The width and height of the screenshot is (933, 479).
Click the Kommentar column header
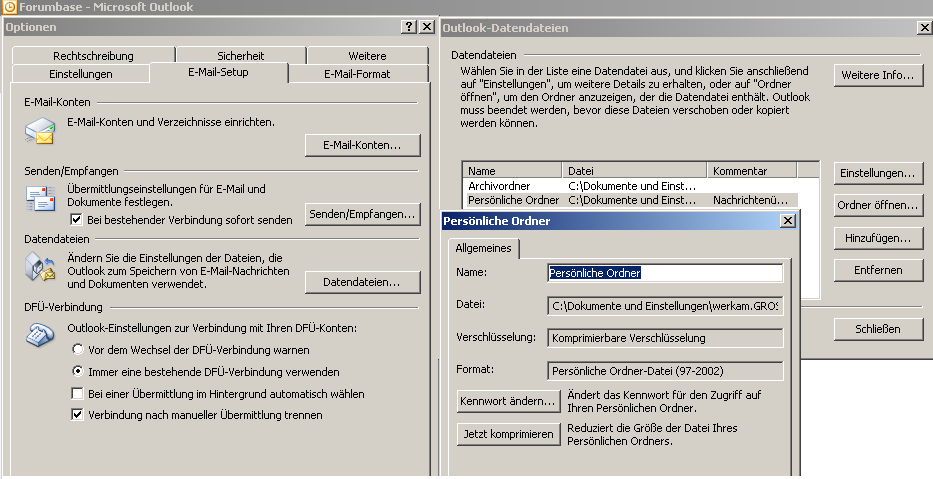pyautogui.click(x=752, y=171)
